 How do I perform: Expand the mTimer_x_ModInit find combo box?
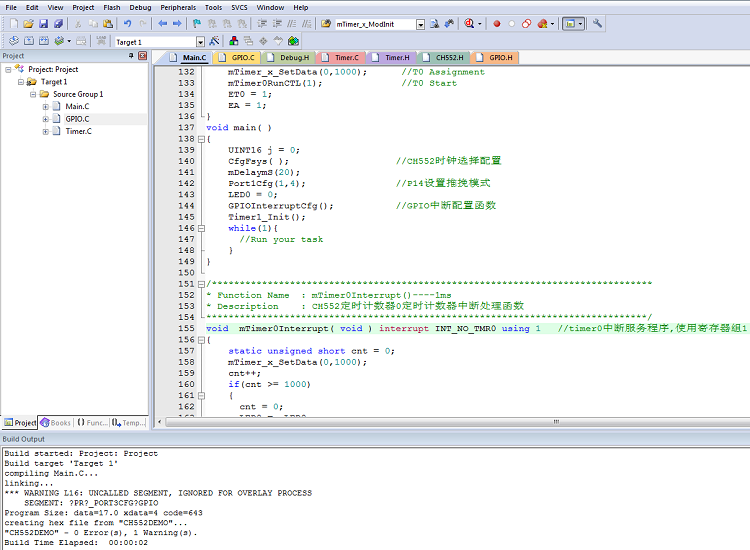420,24
